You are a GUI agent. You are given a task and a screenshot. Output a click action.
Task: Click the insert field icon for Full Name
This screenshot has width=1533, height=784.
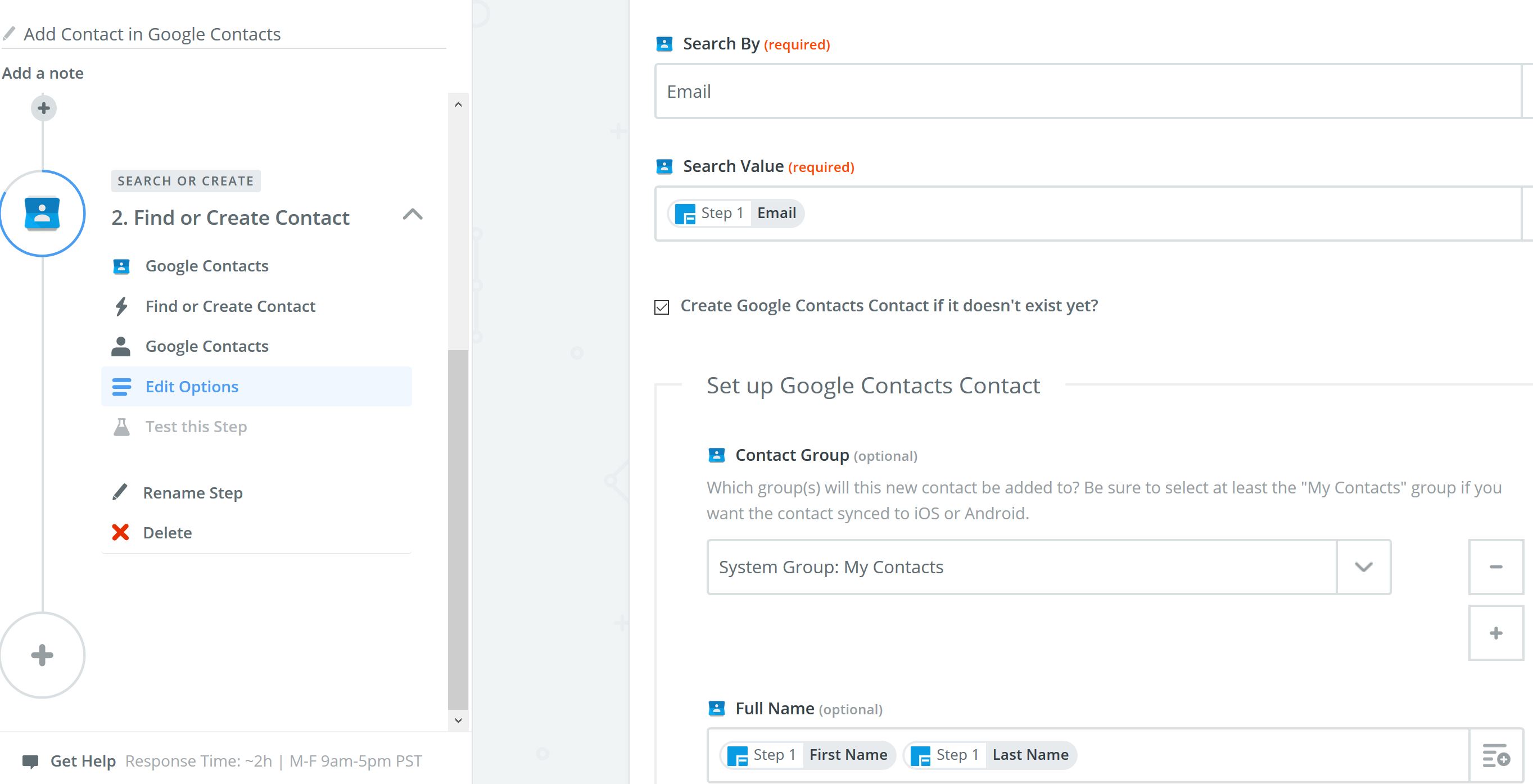click(1496, 755)
